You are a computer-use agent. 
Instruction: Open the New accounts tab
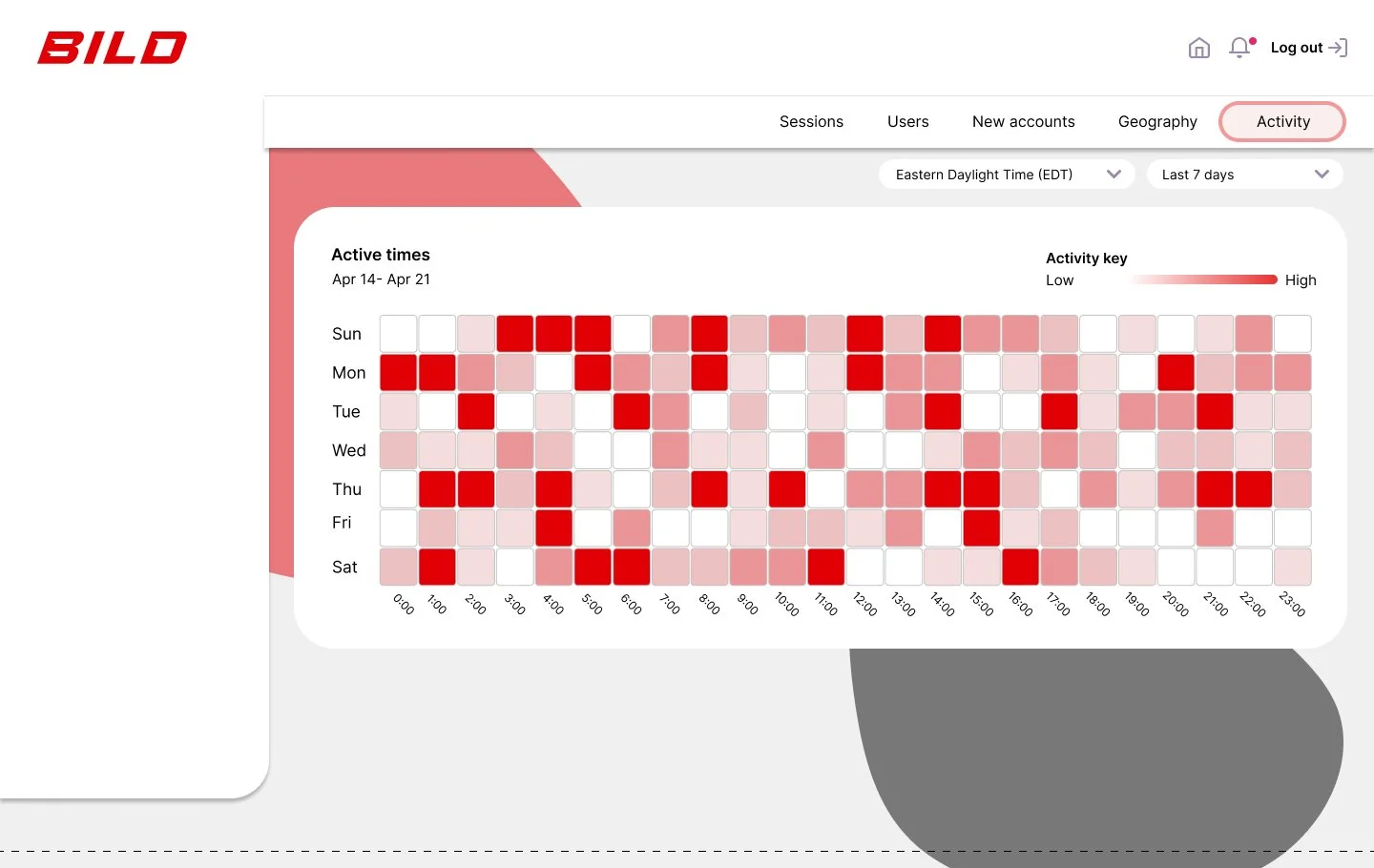(1023, 122)
